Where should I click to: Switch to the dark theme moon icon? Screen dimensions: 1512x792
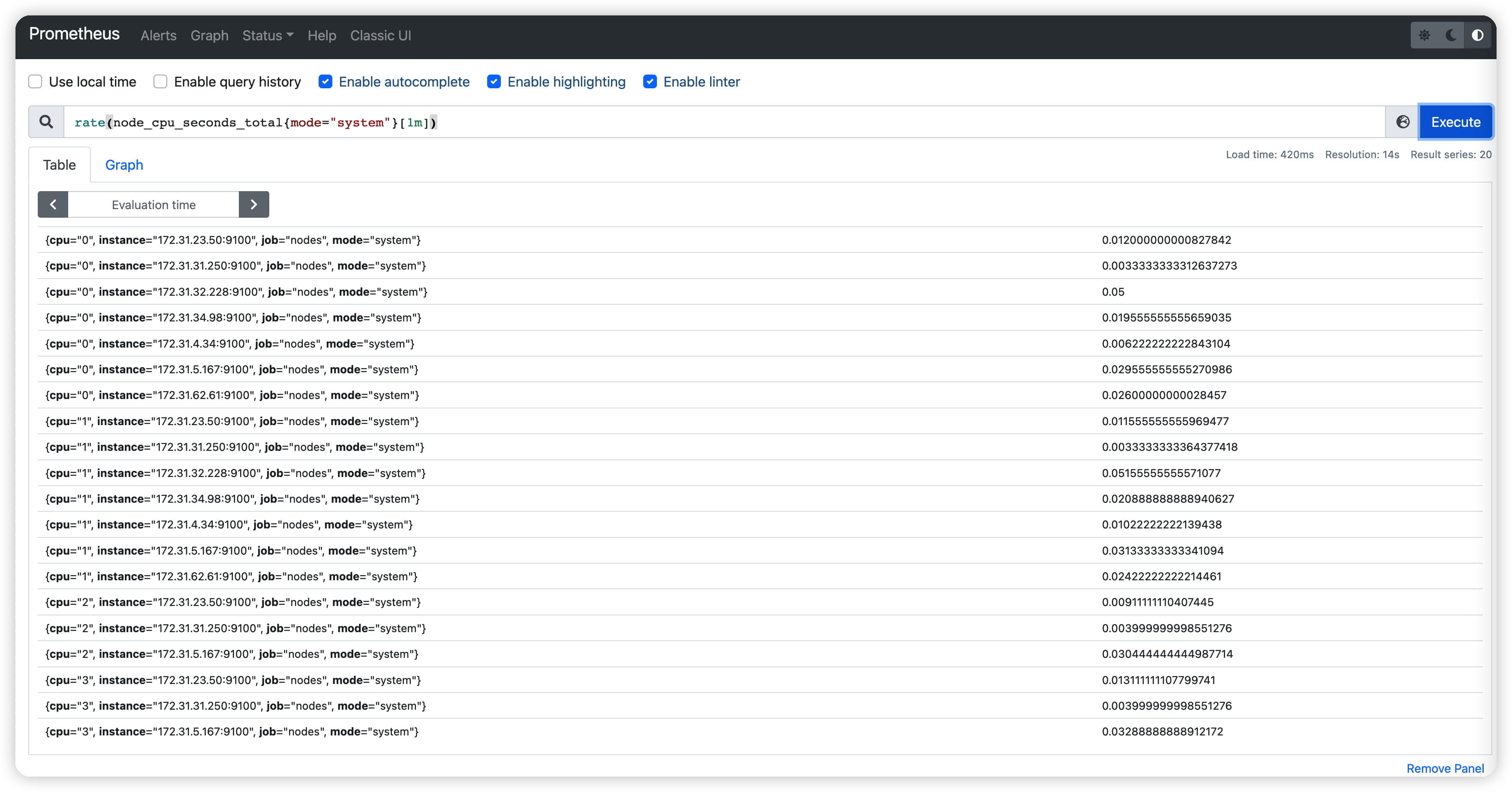click(1451, 35)
